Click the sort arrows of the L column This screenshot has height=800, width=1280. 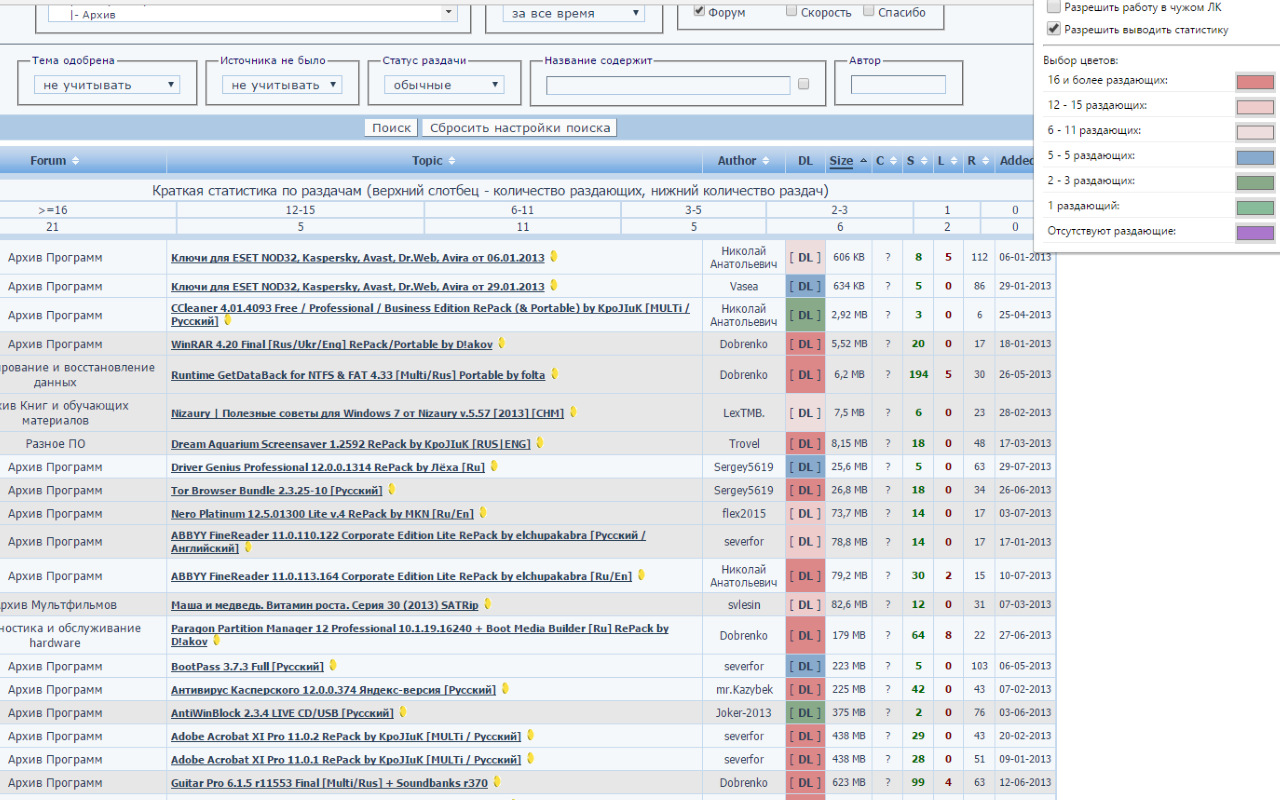(953, 161)
